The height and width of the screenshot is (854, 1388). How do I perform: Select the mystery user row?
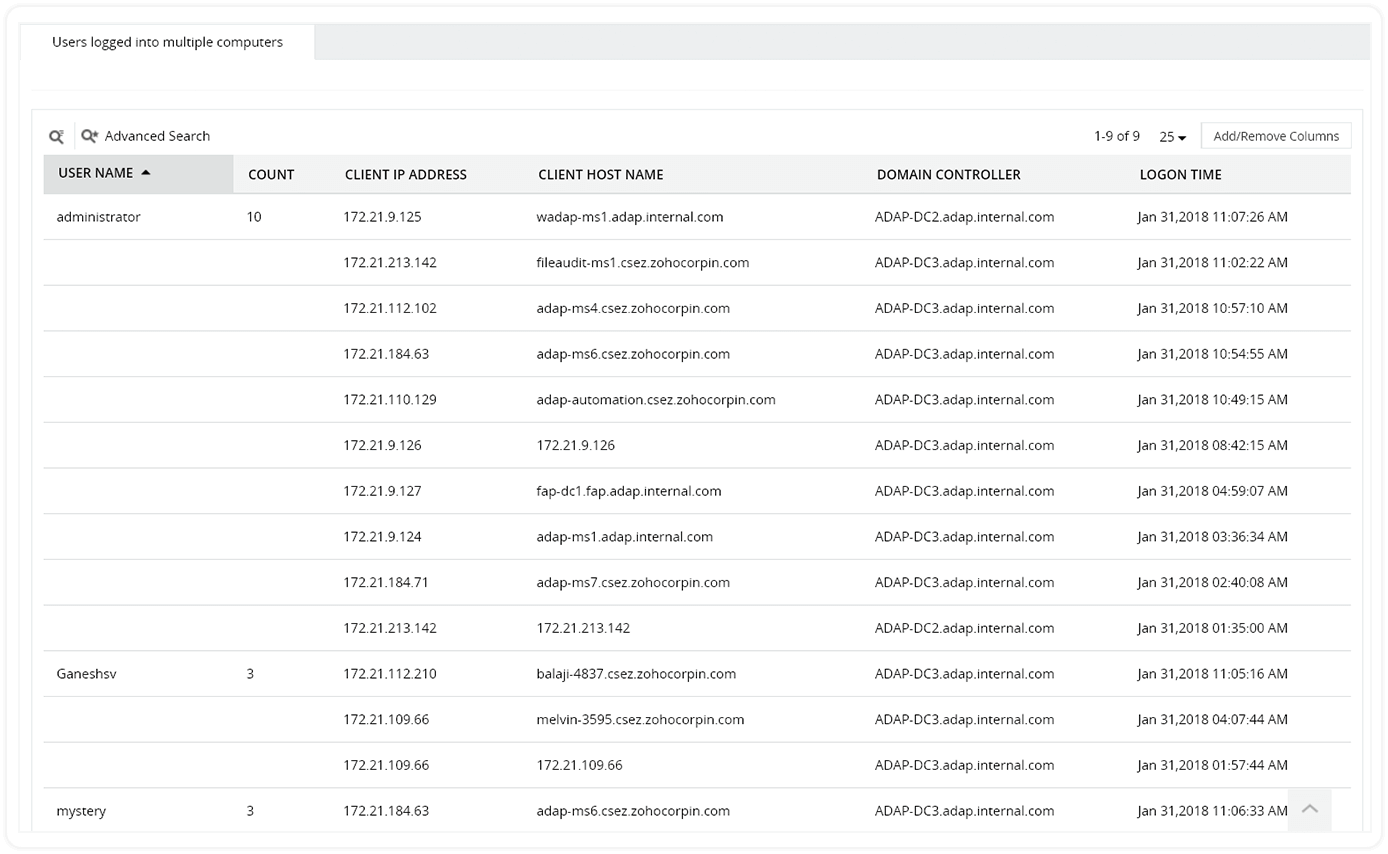click(x=80, y=811)
